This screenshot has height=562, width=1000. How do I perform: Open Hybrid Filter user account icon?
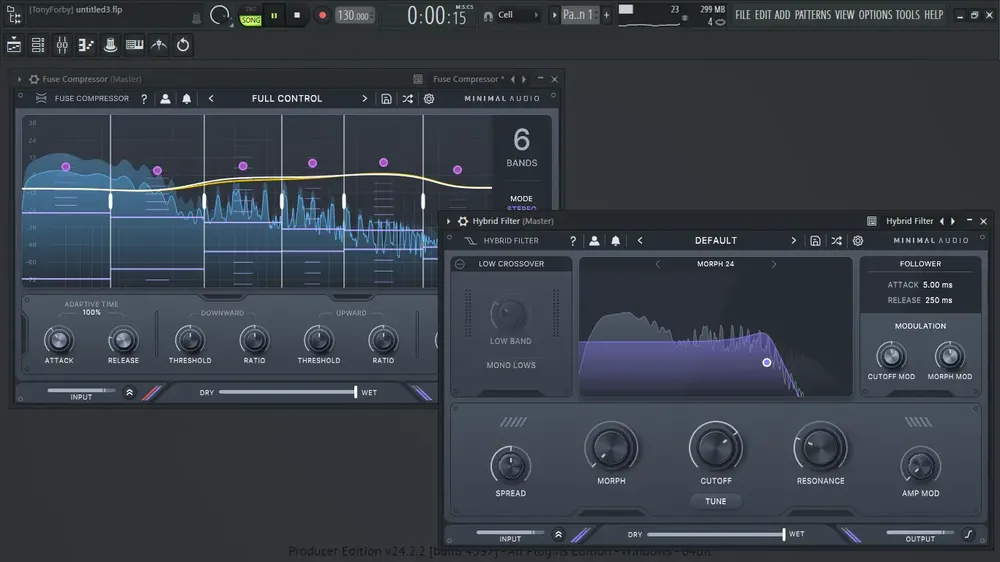(594, 240)
